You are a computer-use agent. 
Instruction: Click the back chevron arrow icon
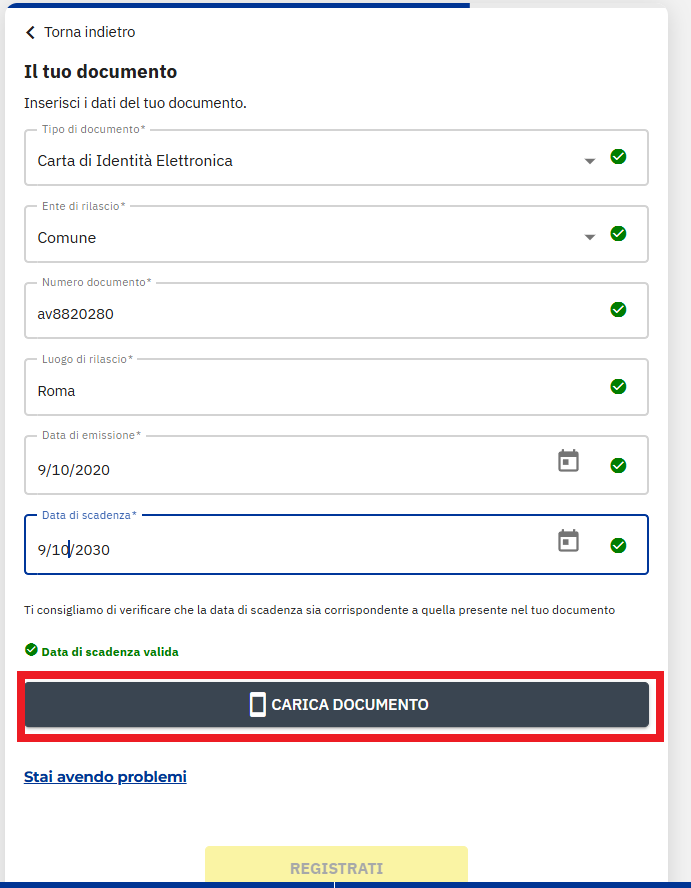click(28, 32)
